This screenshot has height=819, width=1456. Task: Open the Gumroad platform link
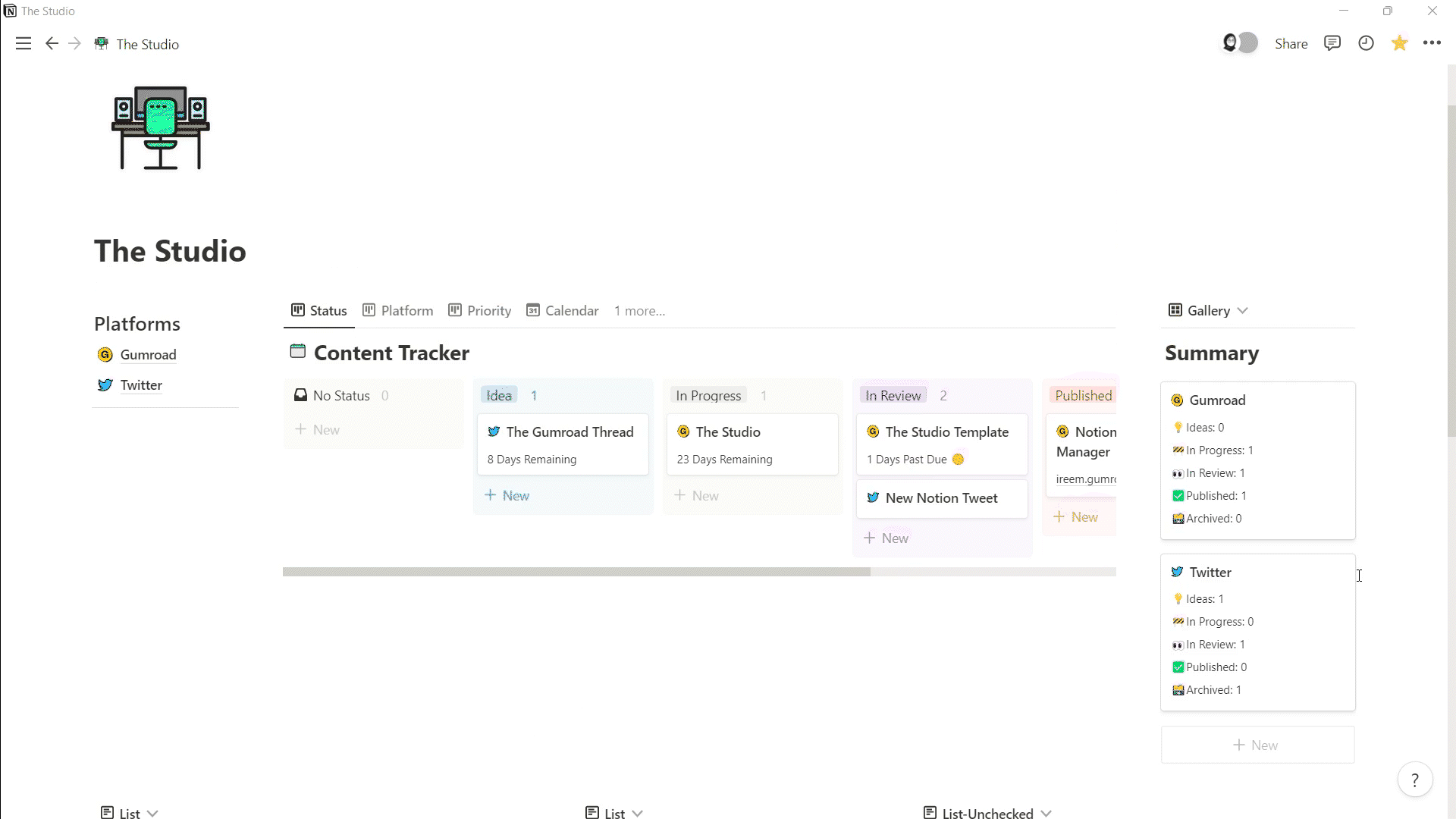point(148,355)
